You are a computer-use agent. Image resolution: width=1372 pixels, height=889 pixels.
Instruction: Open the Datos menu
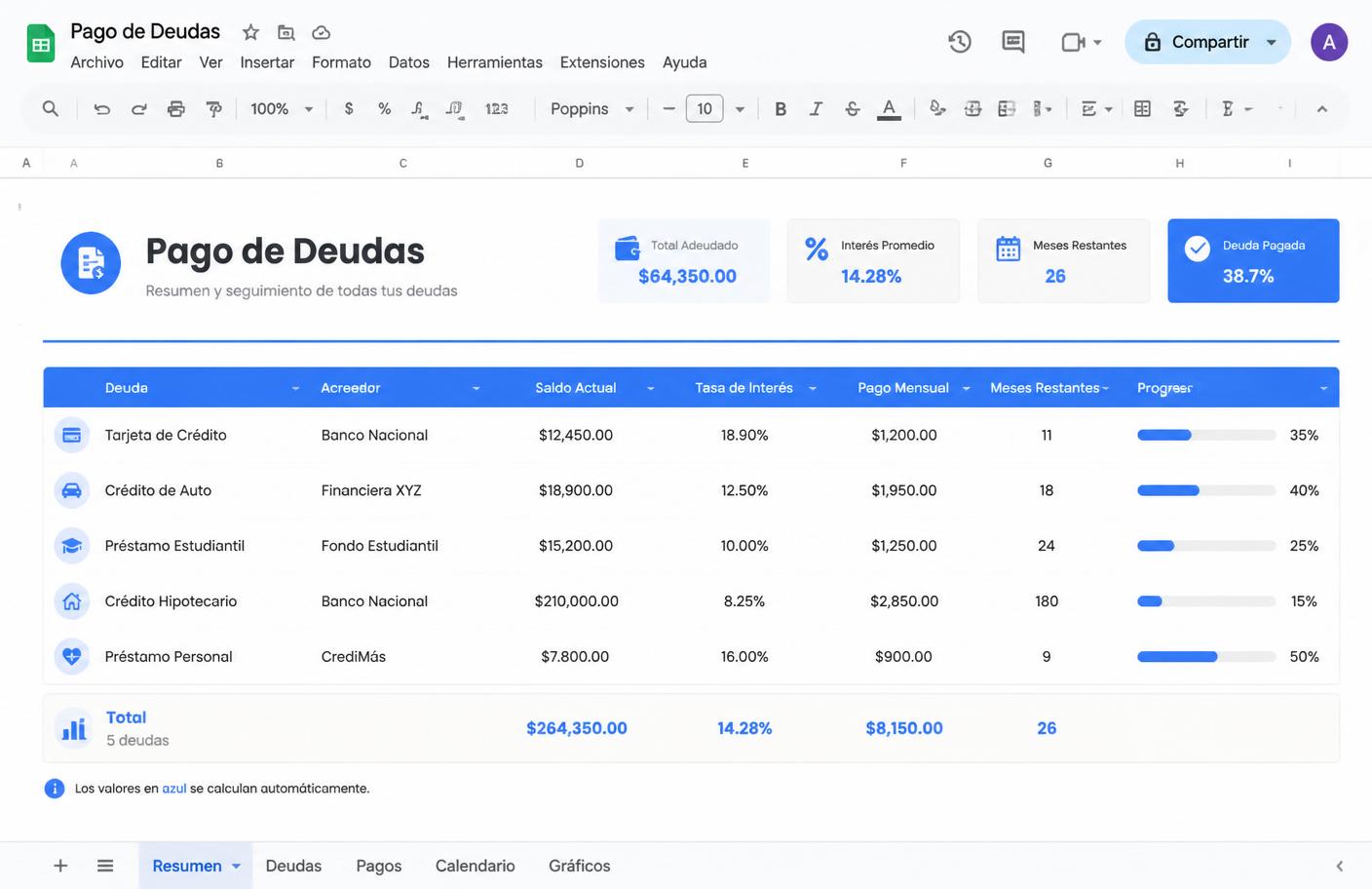pos(408,62)
